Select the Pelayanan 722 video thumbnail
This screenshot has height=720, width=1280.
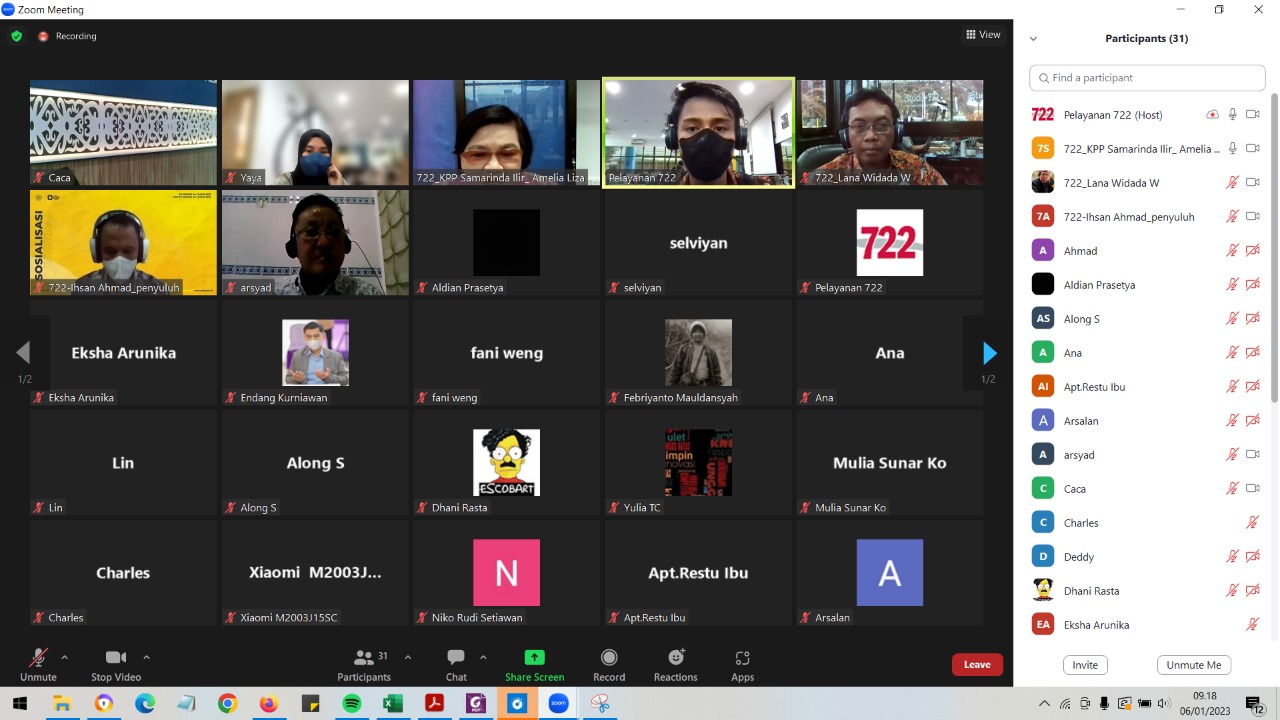click(x=698, y=133)
